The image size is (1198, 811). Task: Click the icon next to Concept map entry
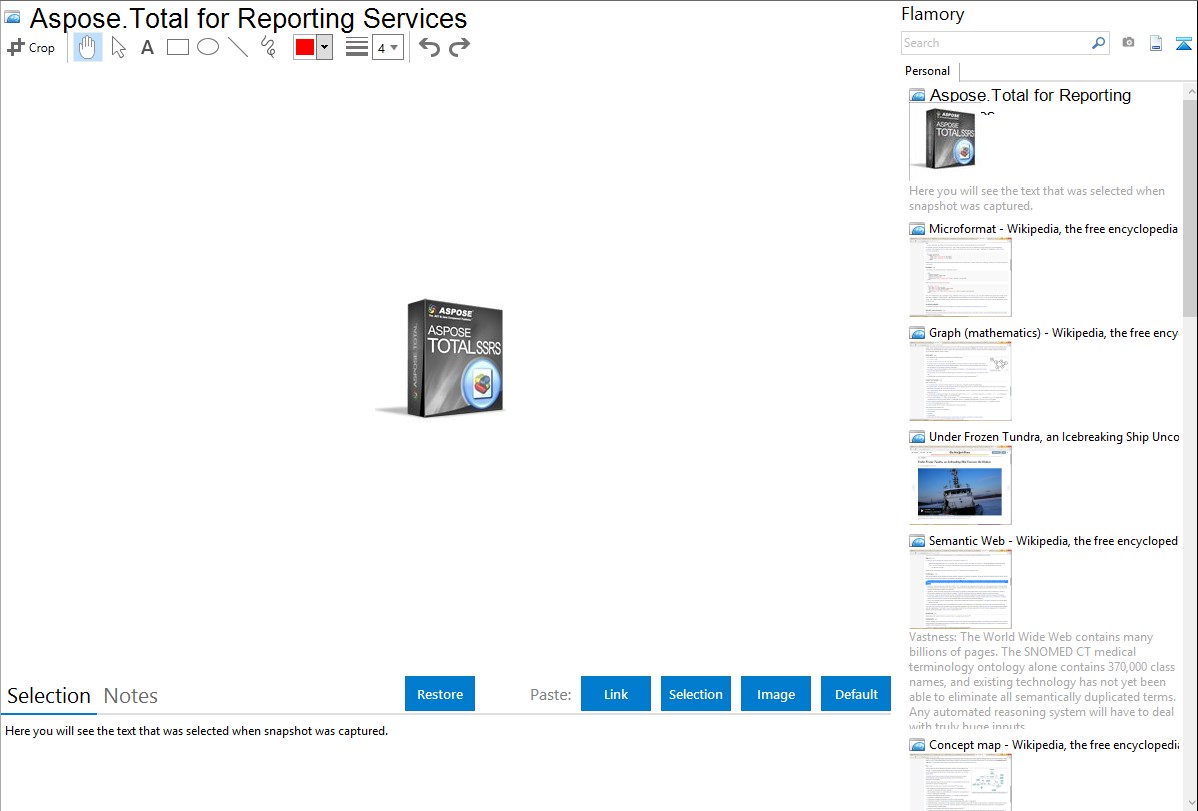coord(917,745)
